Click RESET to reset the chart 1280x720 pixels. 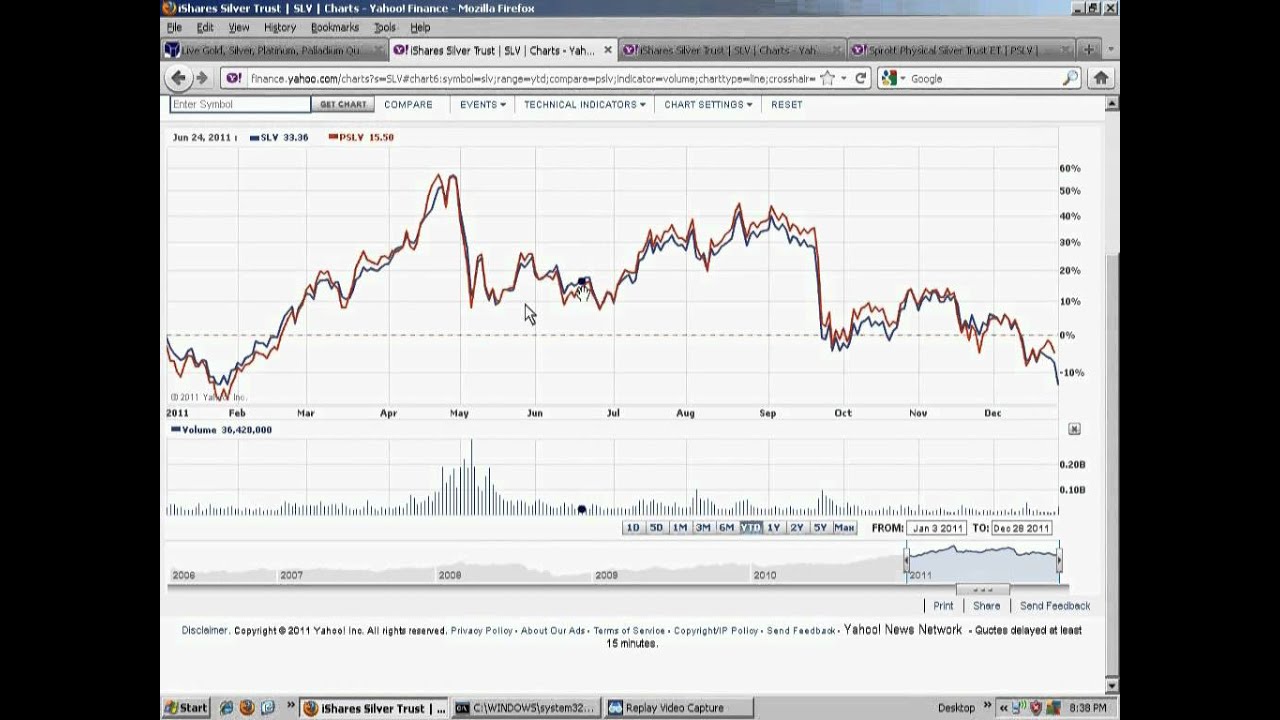787,104
